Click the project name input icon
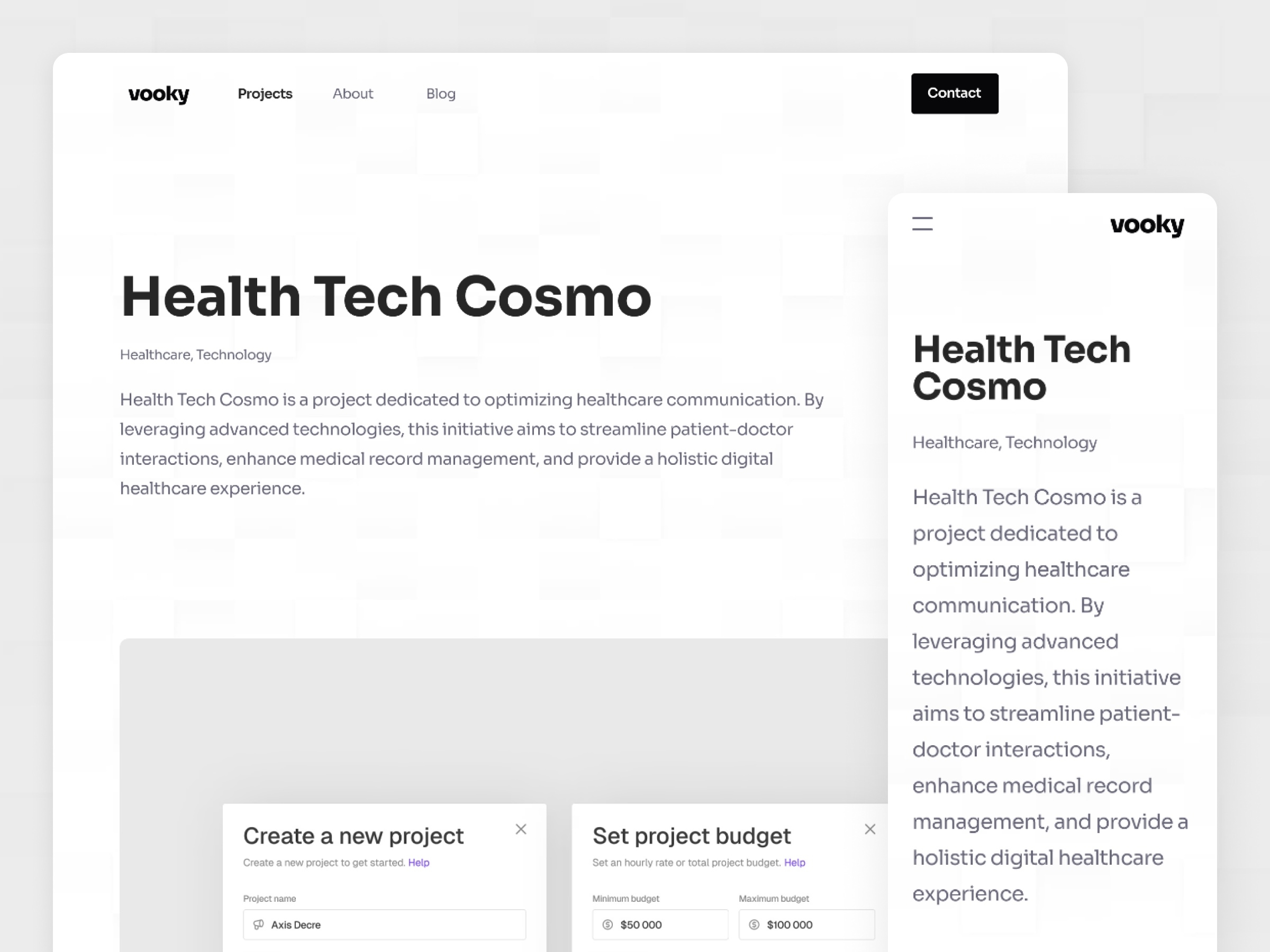The width and height of the screenshot is (1270, 952). point(258,924)
